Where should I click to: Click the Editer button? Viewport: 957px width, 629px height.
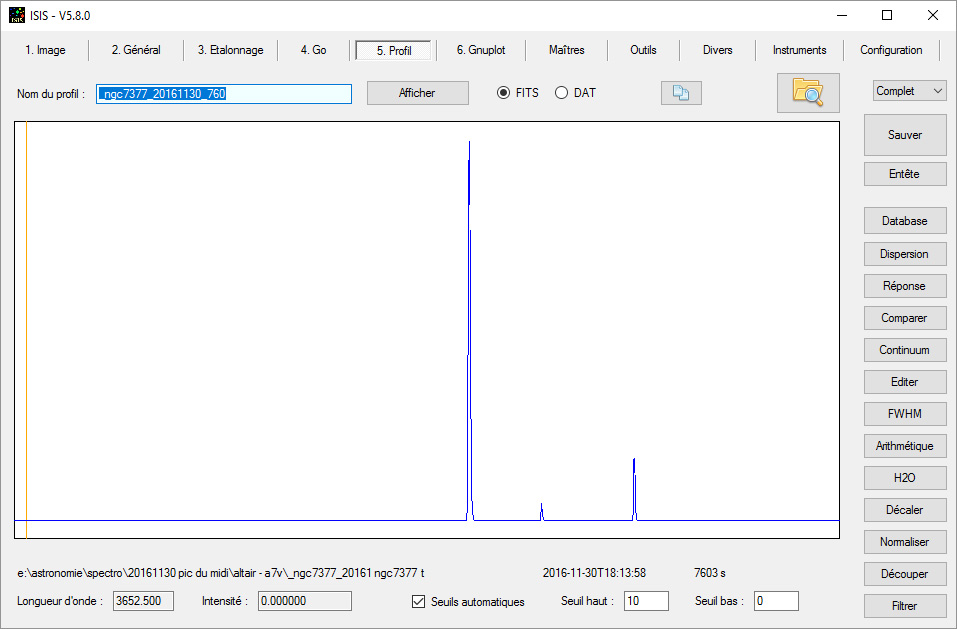905,382
